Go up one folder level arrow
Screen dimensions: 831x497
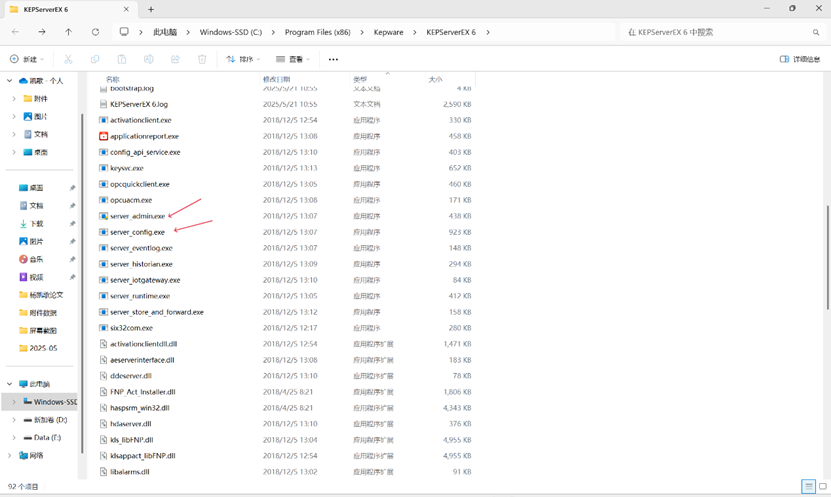coord(68,32)
